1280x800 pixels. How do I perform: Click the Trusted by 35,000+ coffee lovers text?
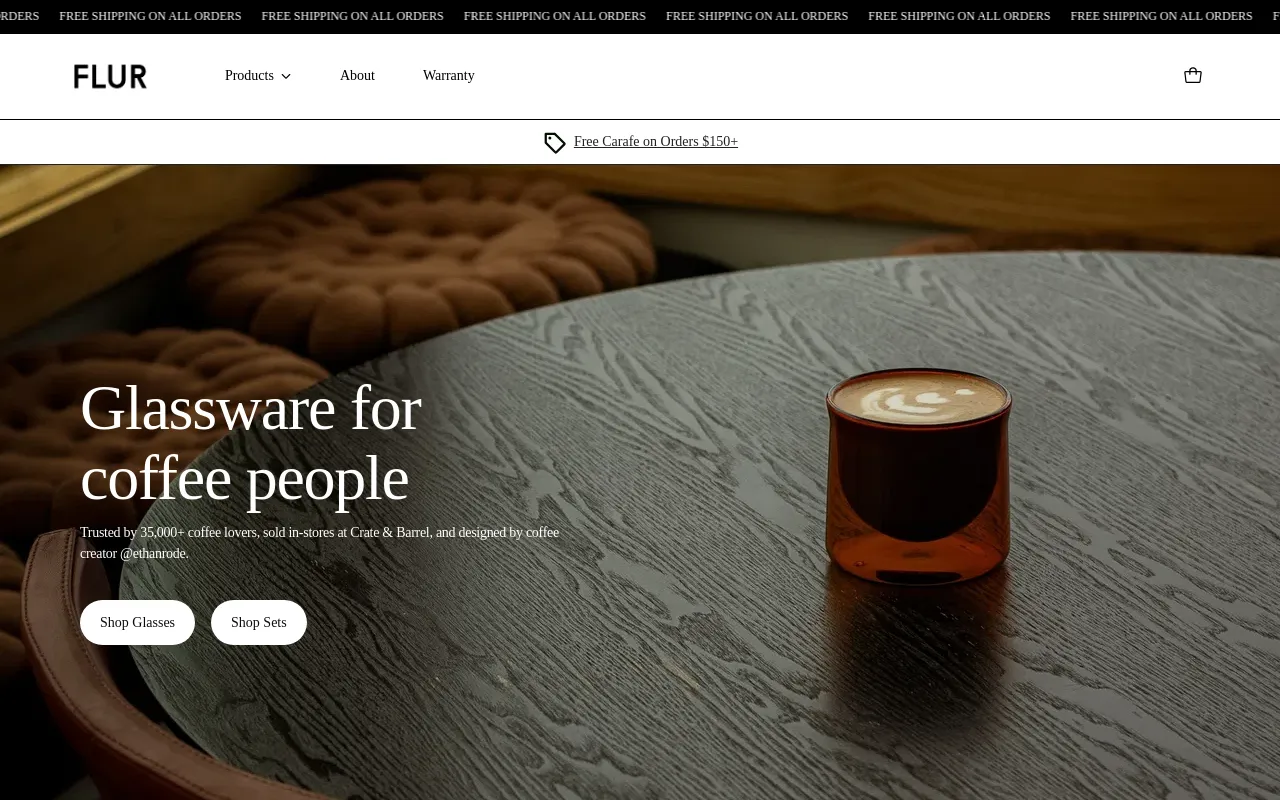point(169,532)
